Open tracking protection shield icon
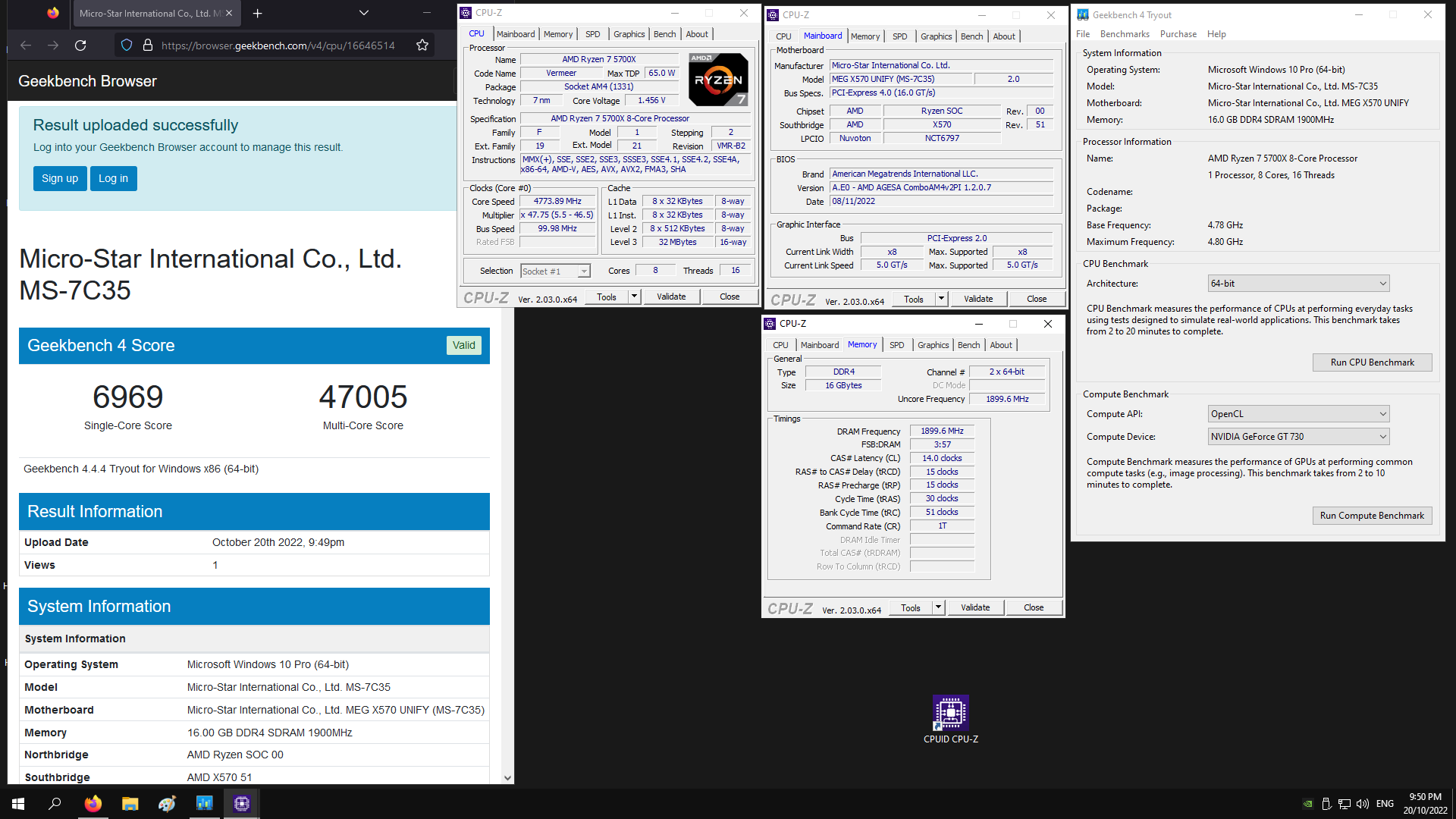The image size is (1456, 819). [x=127, y=45]
